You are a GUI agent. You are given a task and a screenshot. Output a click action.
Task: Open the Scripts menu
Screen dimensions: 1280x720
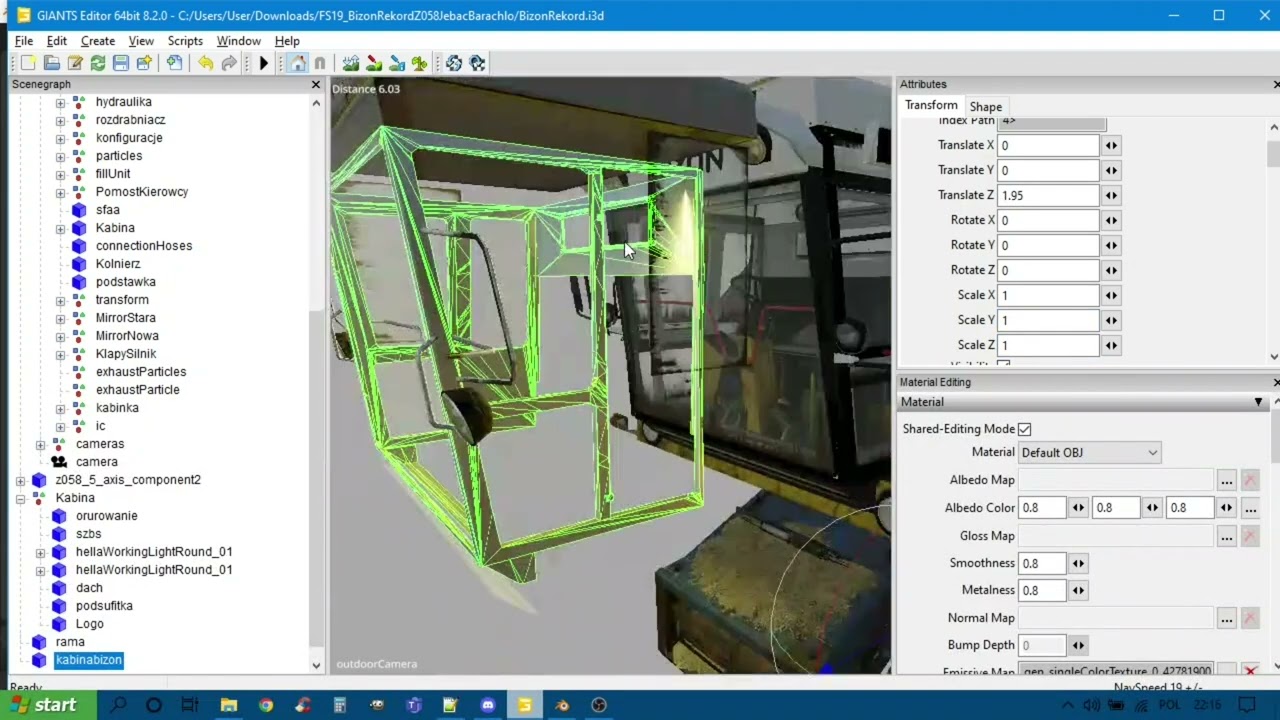point(185,41)
